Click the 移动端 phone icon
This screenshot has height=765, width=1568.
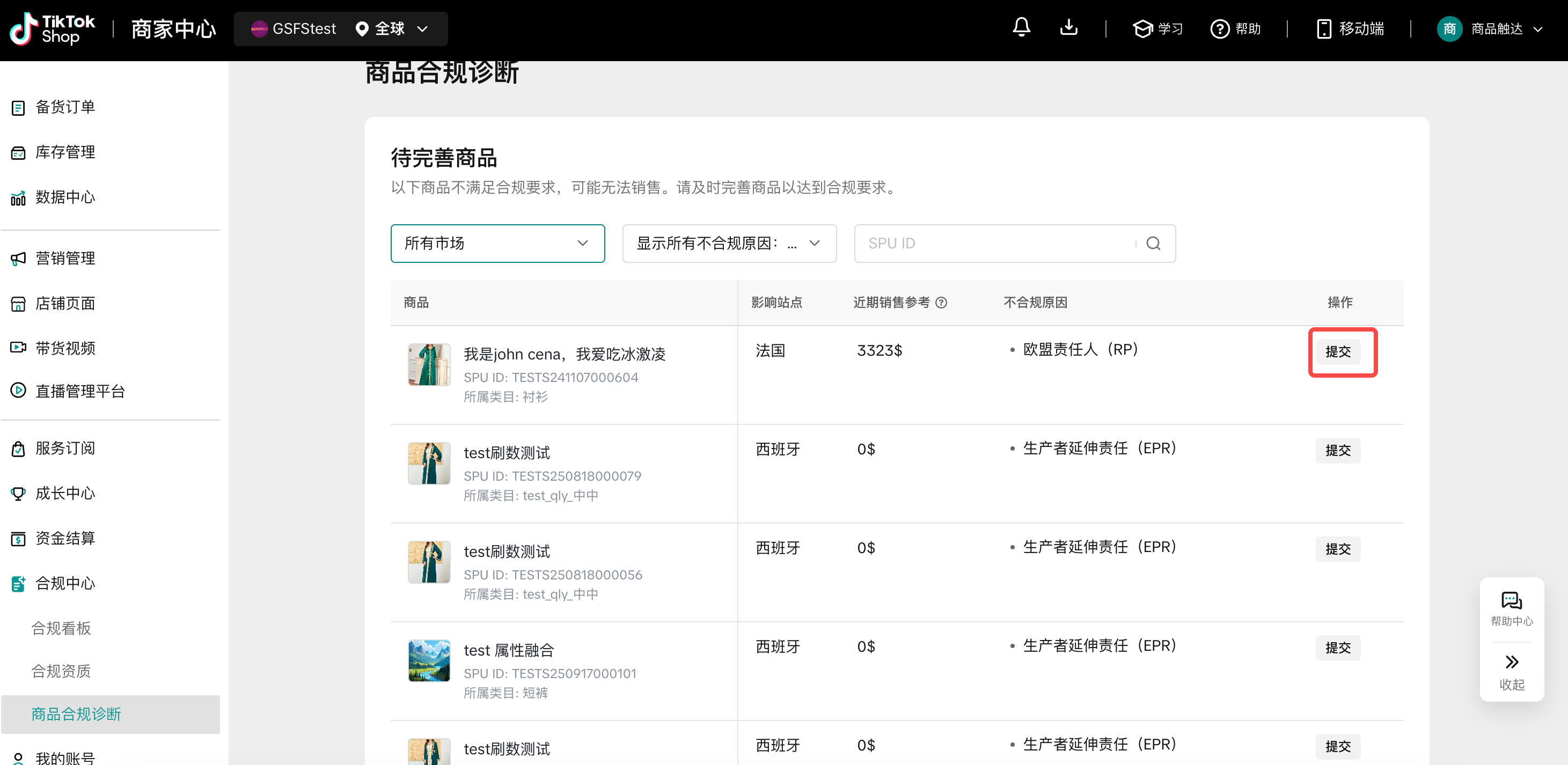[x=1323, y=28]
